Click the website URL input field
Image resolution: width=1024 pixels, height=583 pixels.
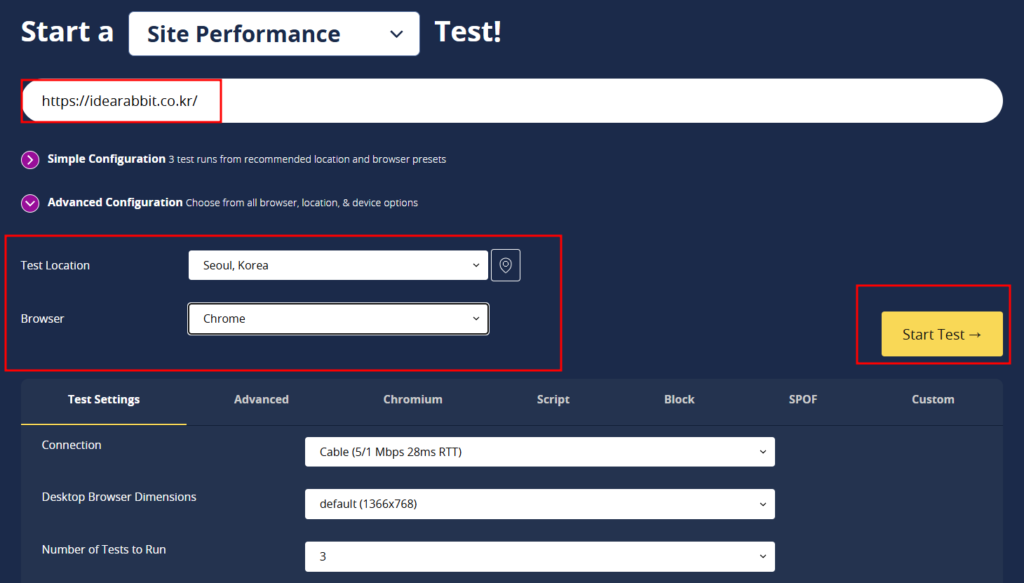coord(512,101)
